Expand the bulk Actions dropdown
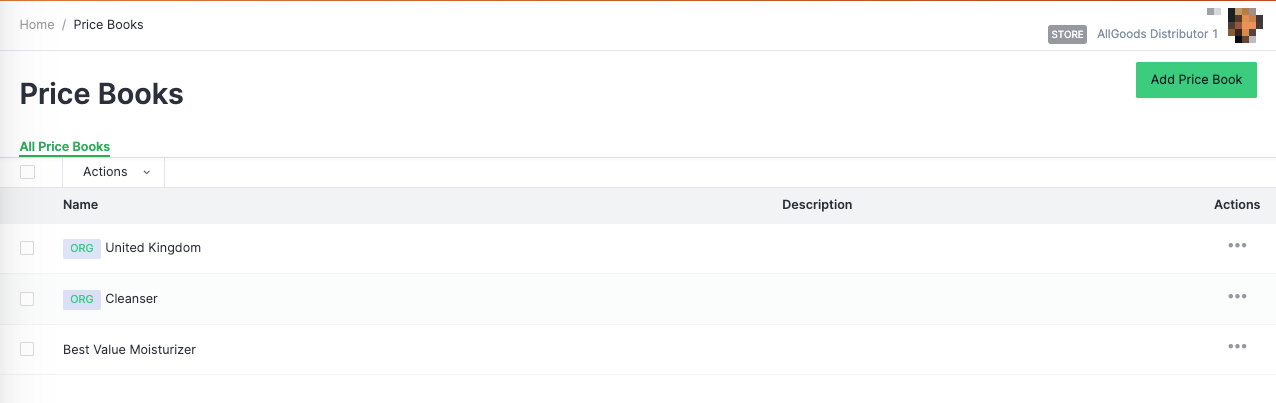 116,172
